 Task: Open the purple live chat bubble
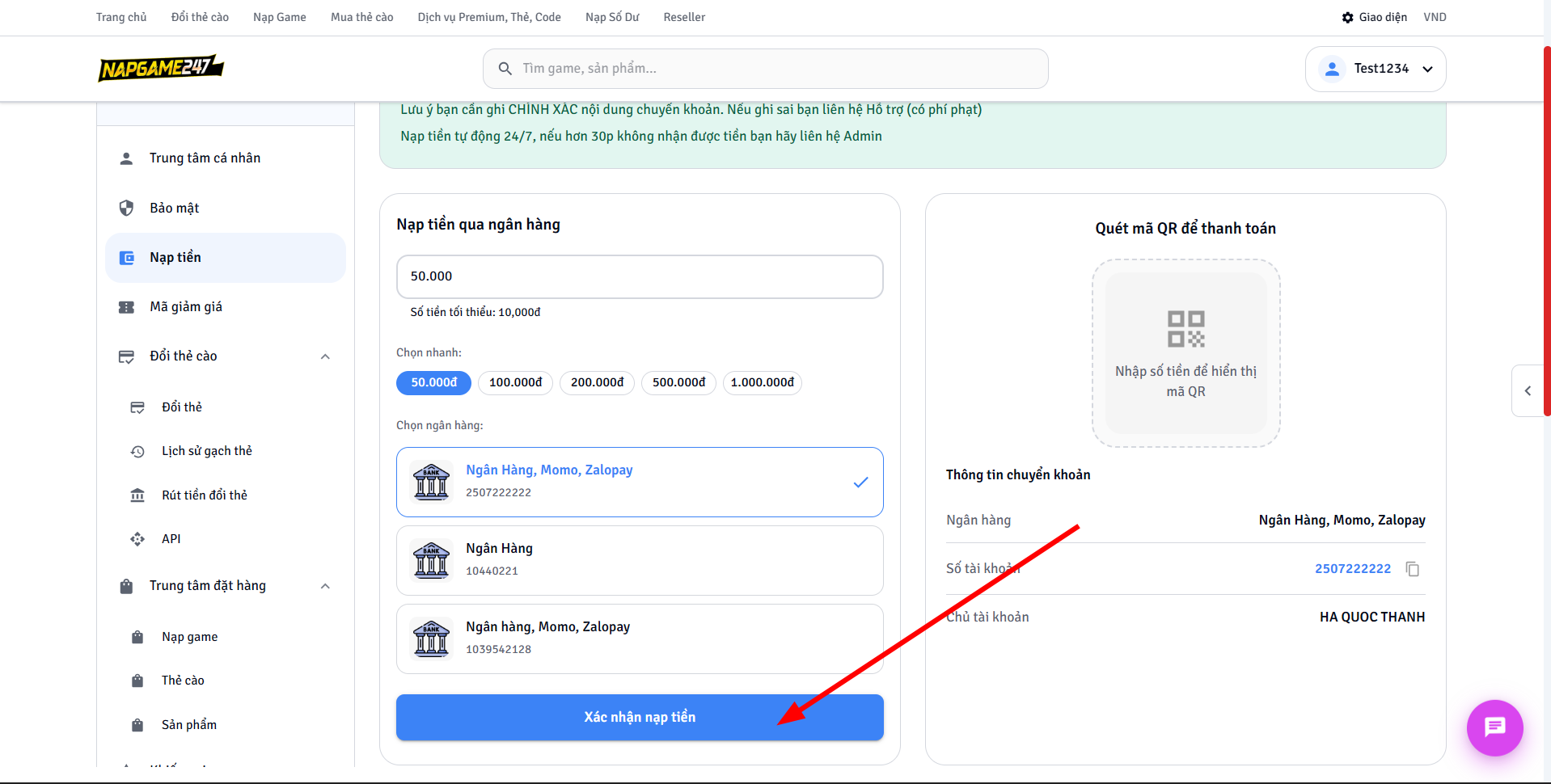click(x=1494, y=727)
